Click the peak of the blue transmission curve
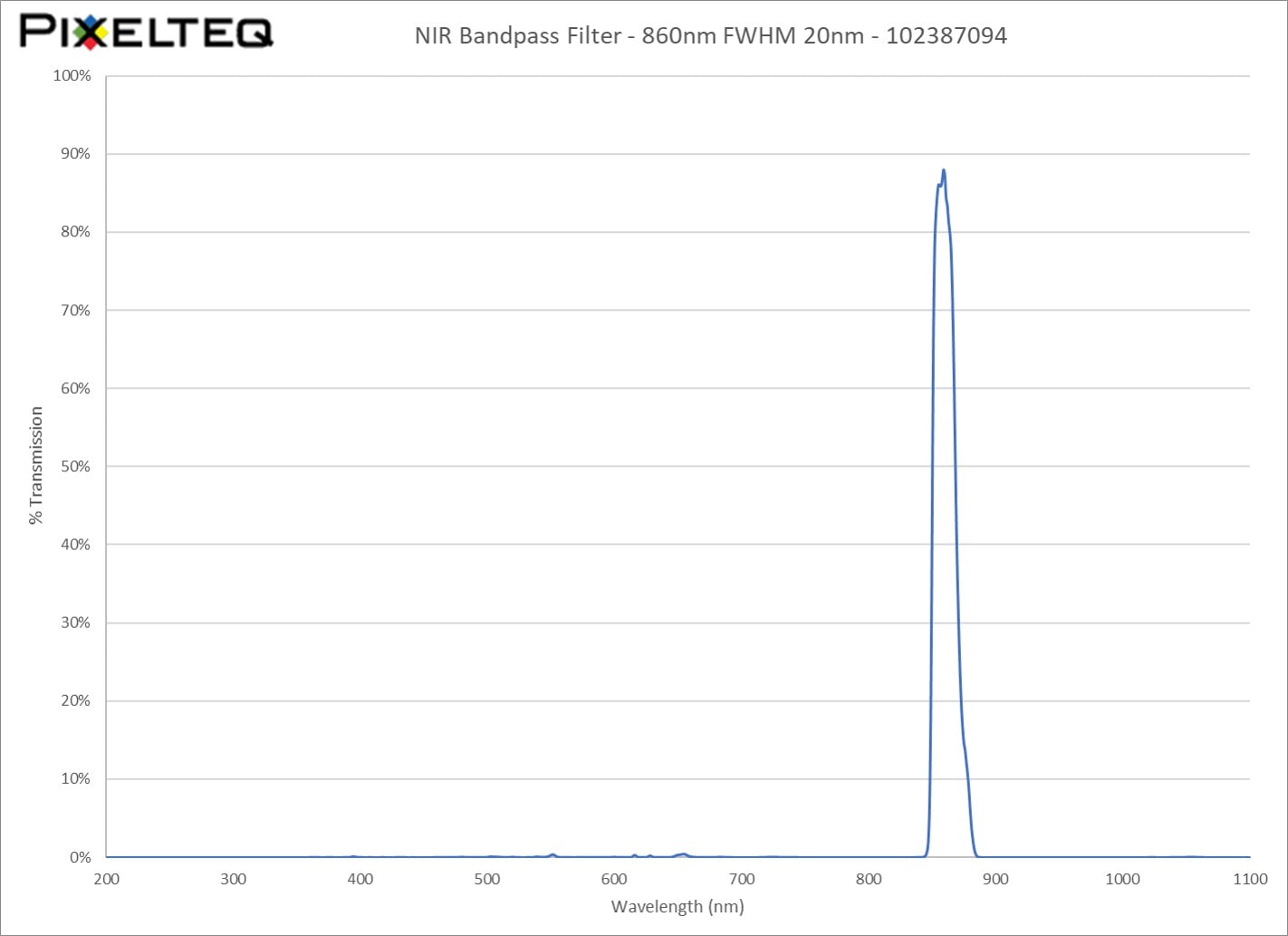This screenshot has height=936, width=1288. point(944,170)
